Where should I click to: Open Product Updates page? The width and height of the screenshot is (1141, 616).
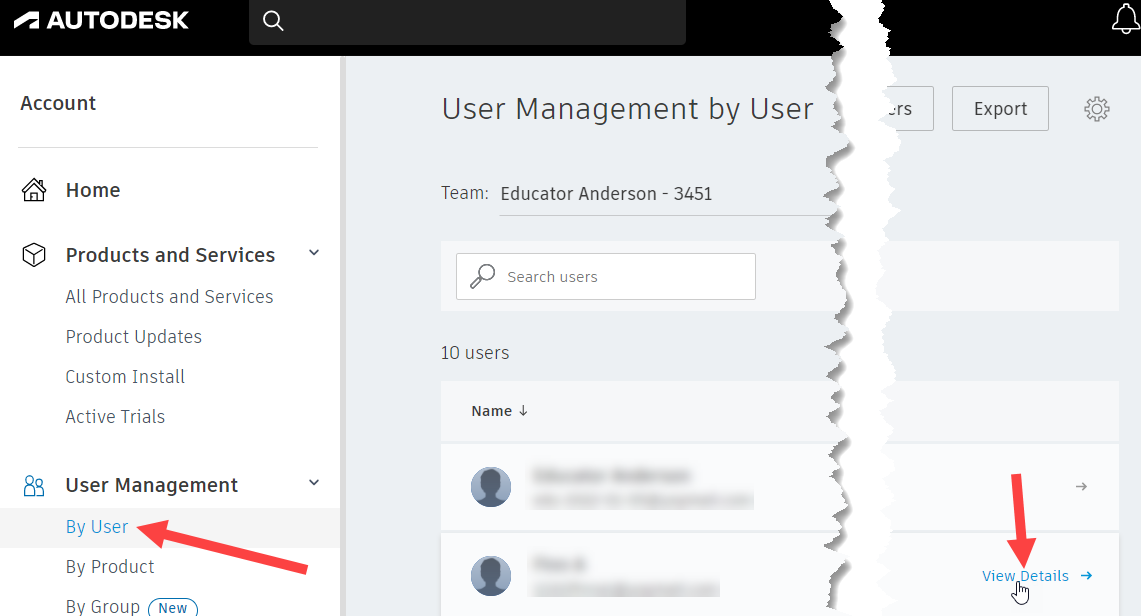(x=133, y=337)
